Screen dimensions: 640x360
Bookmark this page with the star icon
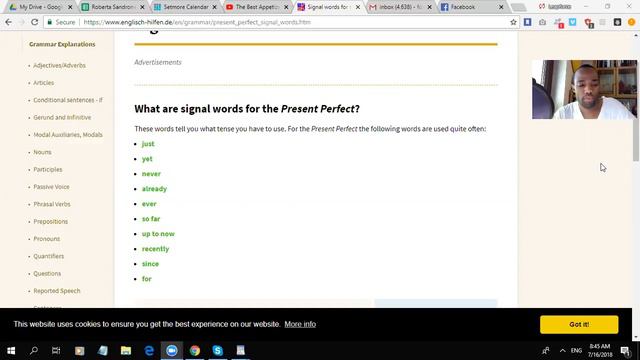point(513,22)
